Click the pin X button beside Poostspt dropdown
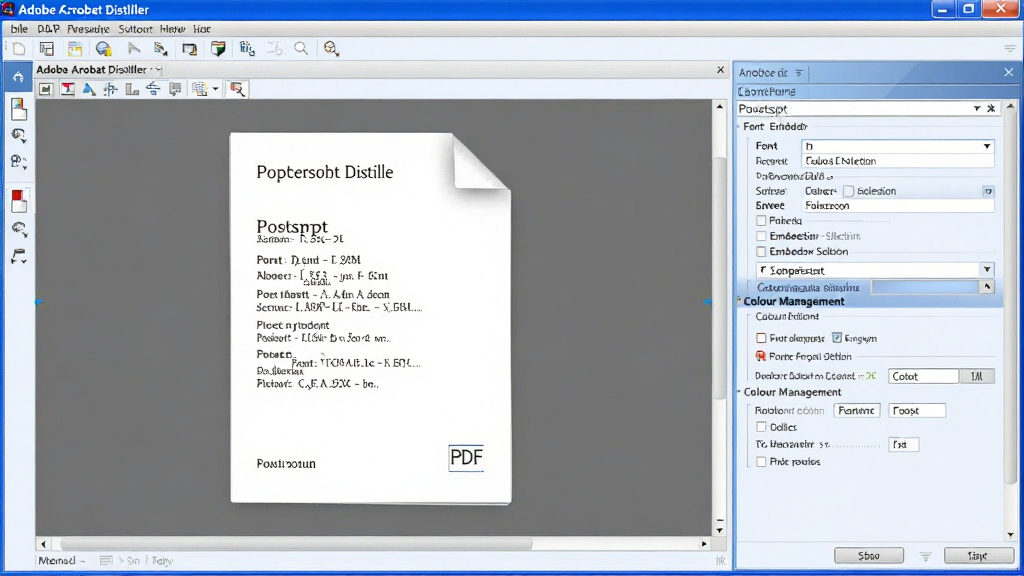Viewport: 1024px width, 576px height. pyautogui.click(x=991, y=108)
